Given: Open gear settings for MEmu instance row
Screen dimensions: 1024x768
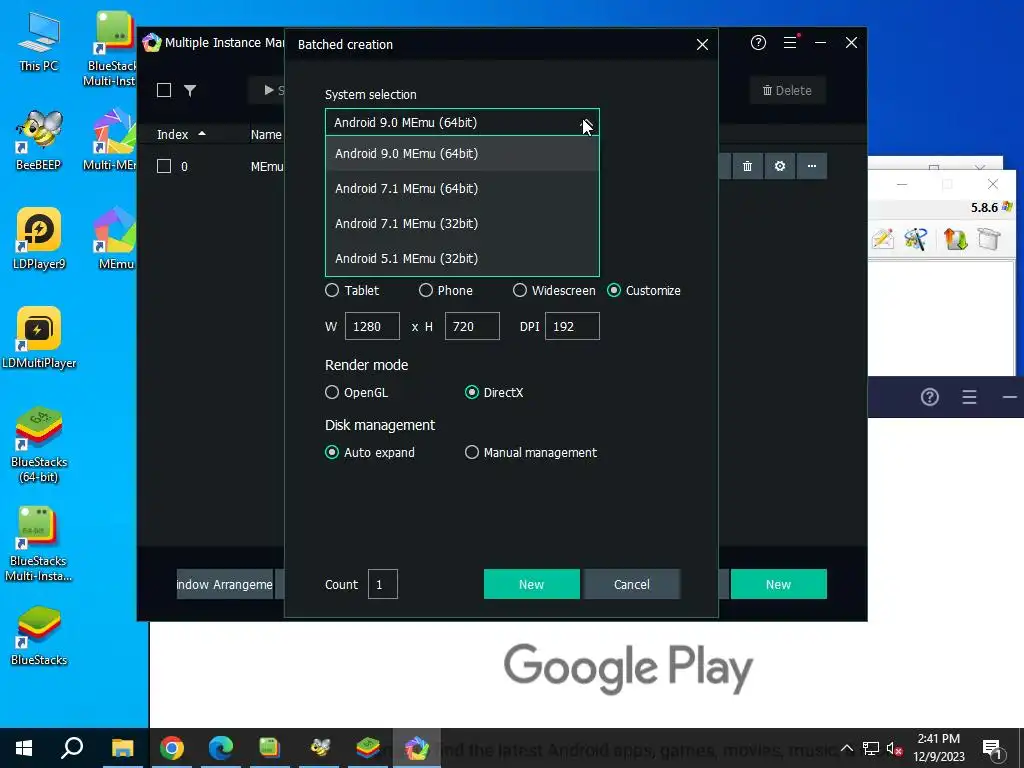Looking at the screenshot, I should (x=780, y=166).
